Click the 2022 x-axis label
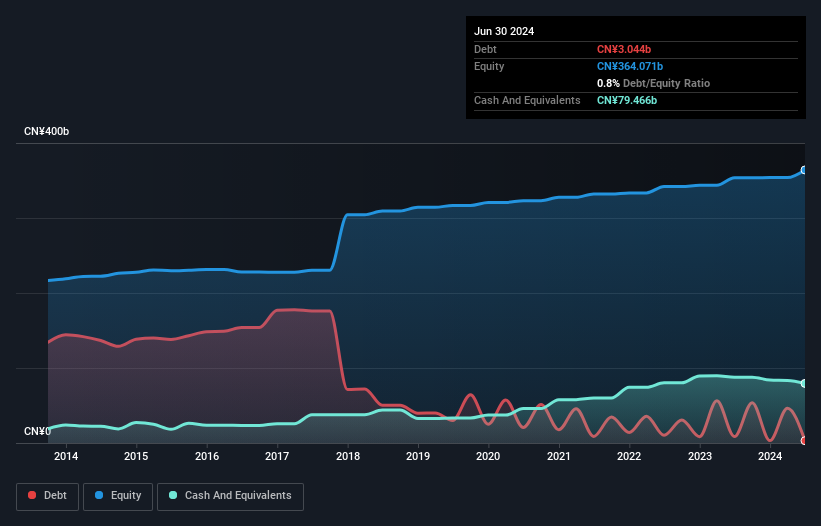Viewport: 821px width, 526px height. [x=629, y=456]
